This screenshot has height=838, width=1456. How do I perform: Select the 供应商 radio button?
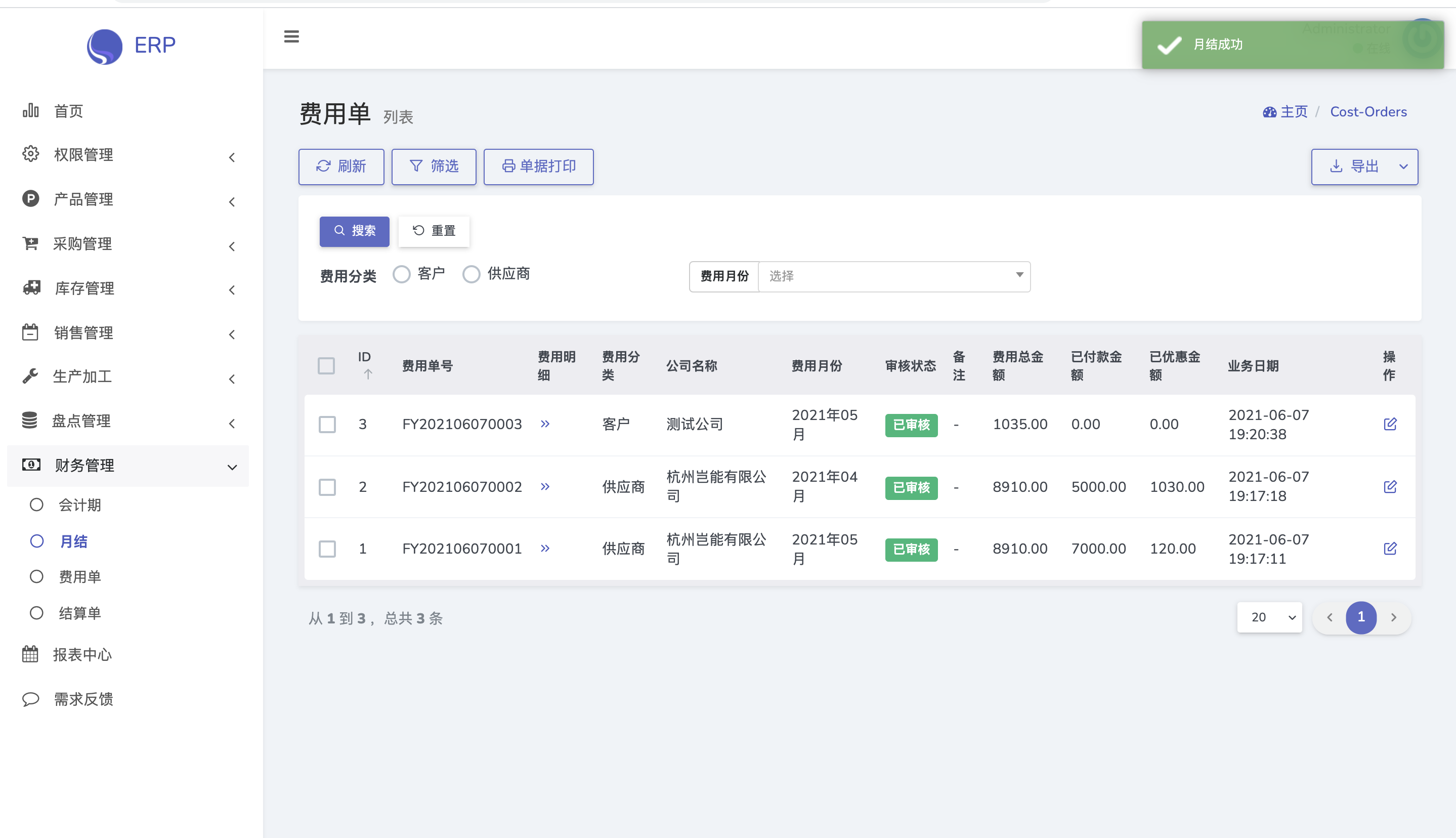(471, 275)
